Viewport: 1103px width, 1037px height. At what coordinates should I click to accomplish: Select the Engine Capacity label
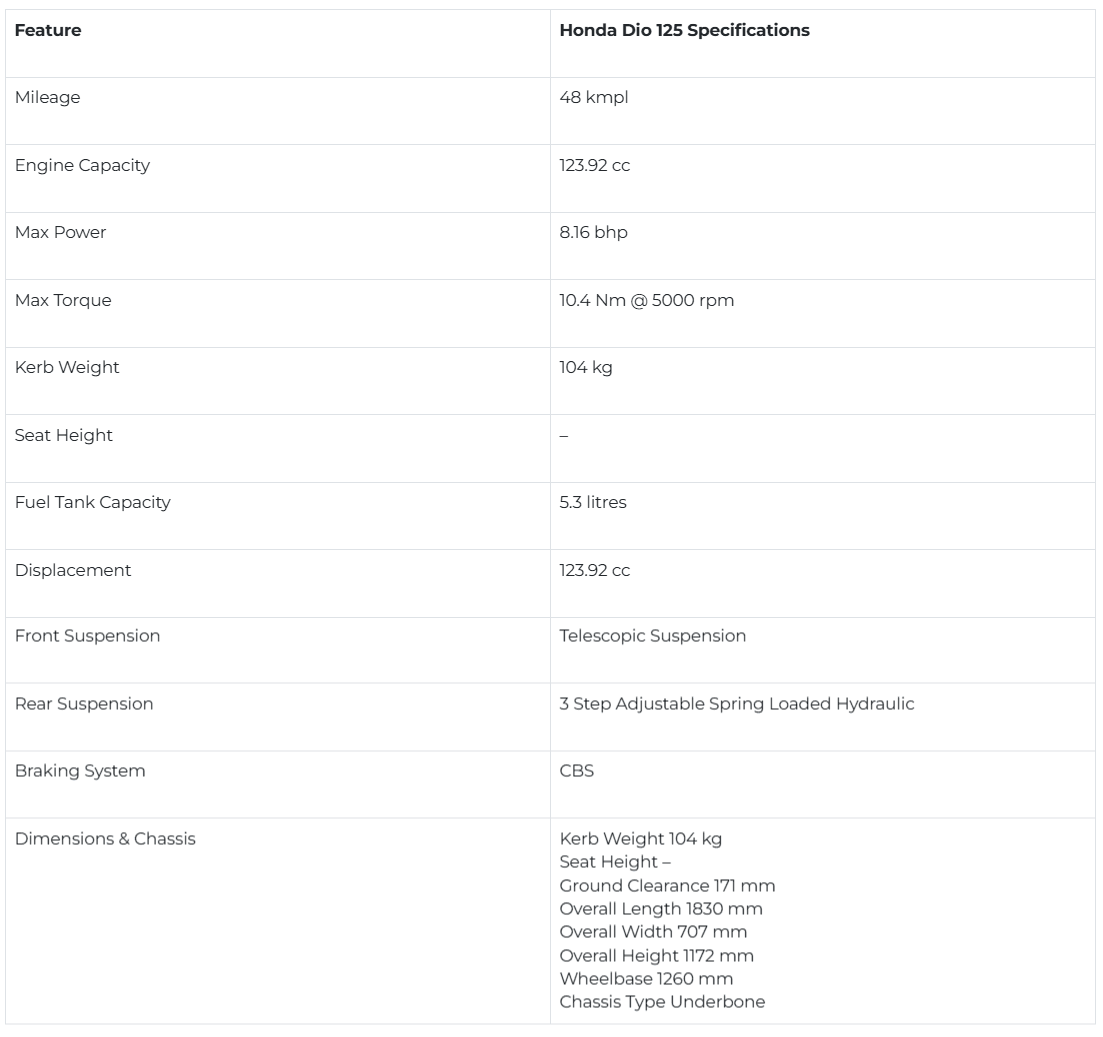tap(82, 165)
